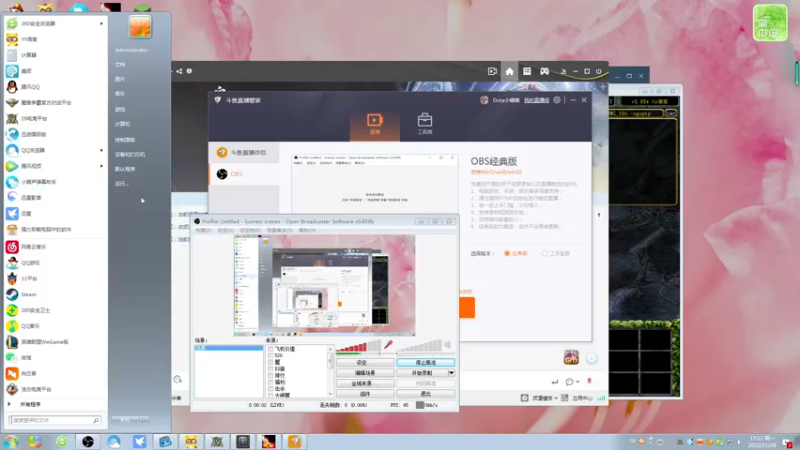
Task: Open Control Panel from Start menu
Action: point(125,140)
